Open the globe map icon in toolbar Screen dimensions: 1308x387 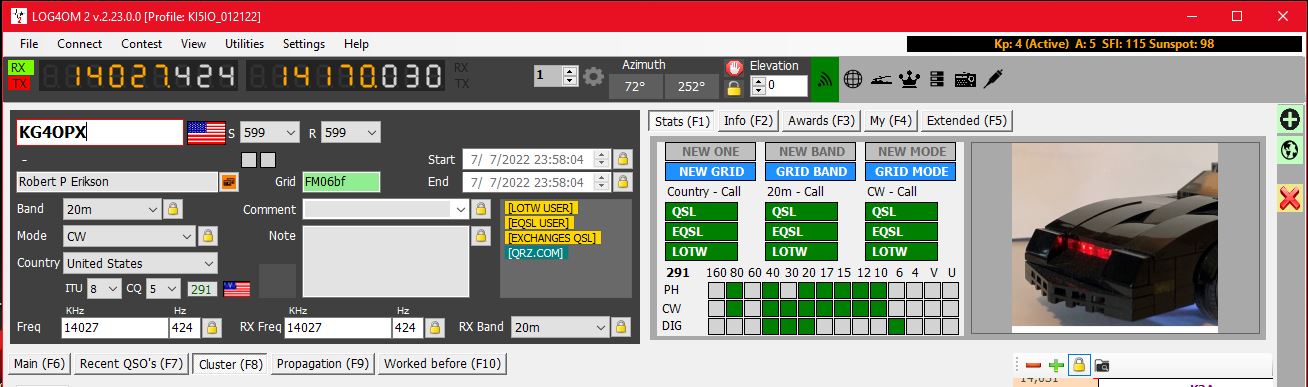(853, 78)
